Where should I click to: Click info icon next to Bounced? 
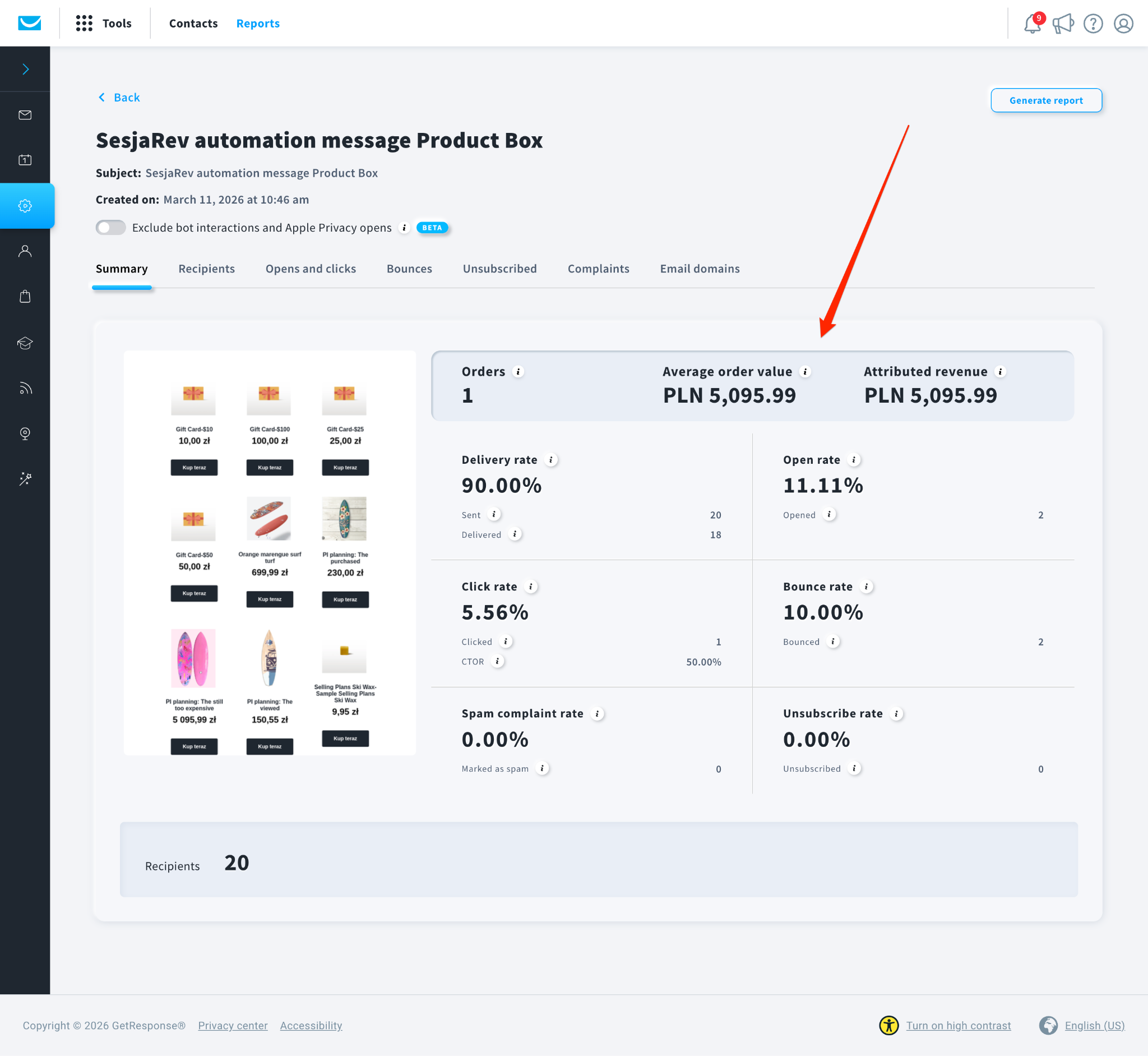click(x=834, y=641)
